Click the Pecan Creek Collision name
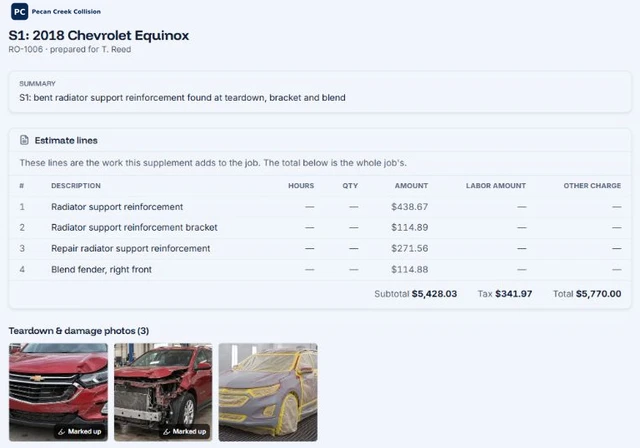640x448 pixels. [66, 12]
